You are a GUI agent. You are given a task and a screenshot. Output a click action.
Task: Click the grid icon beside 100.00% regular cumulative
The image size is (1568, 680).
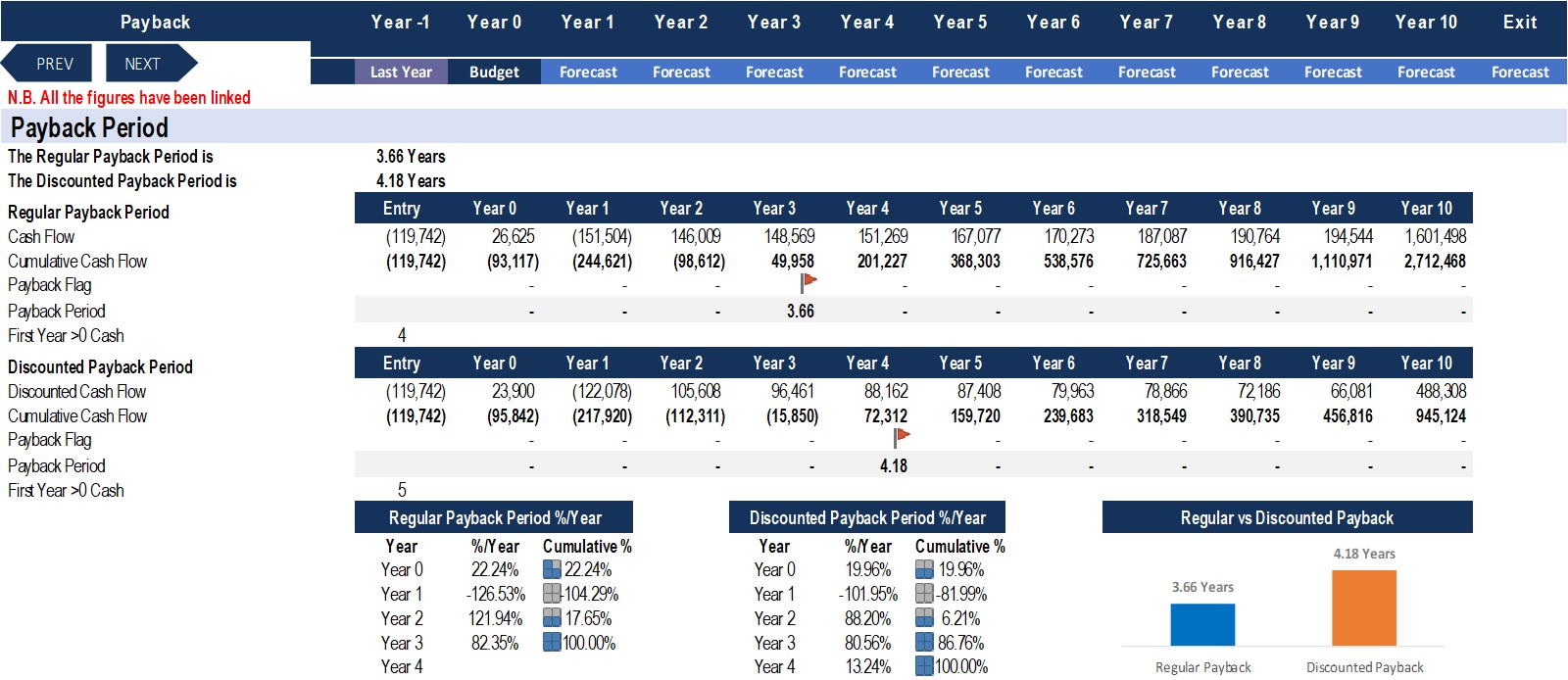tap(552, 643)
